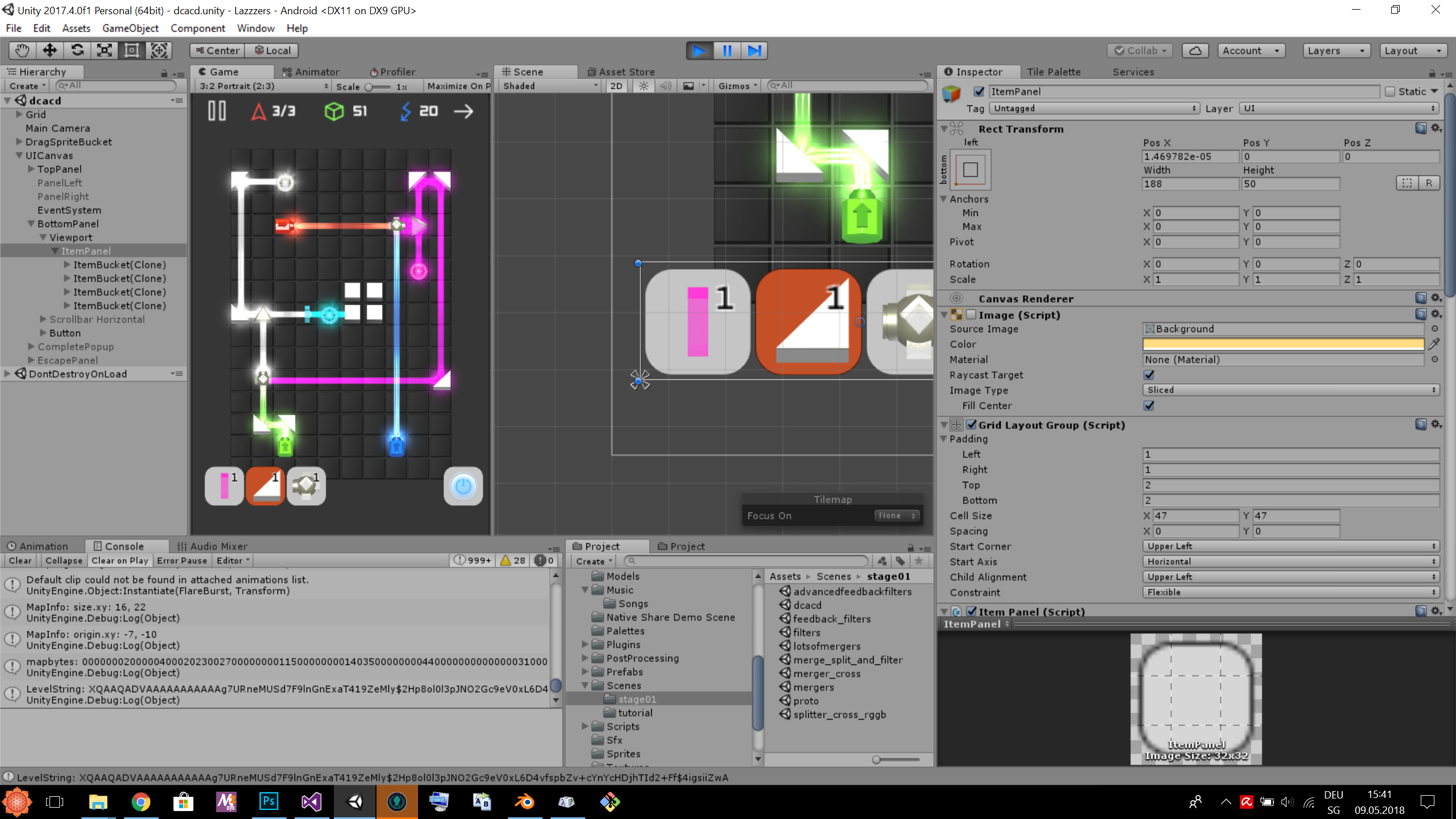Toggle the Fill Center checkbox

tap(1149, 406)
